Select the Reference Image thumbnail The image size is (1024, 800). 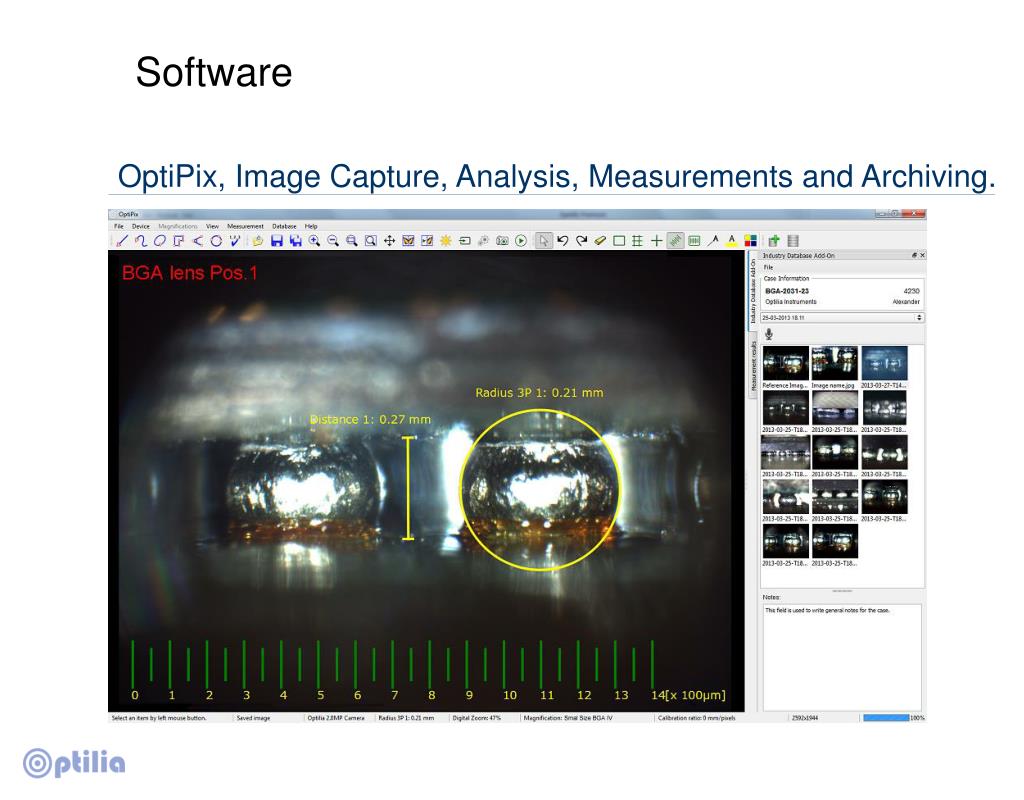pos(785,364)
